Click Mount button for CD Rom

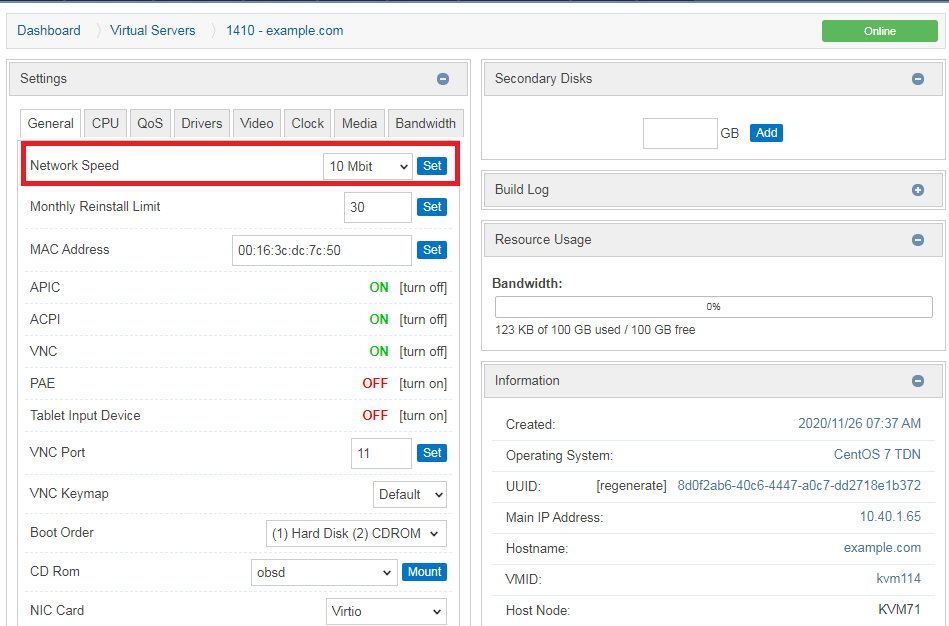[x=424, y=572]
